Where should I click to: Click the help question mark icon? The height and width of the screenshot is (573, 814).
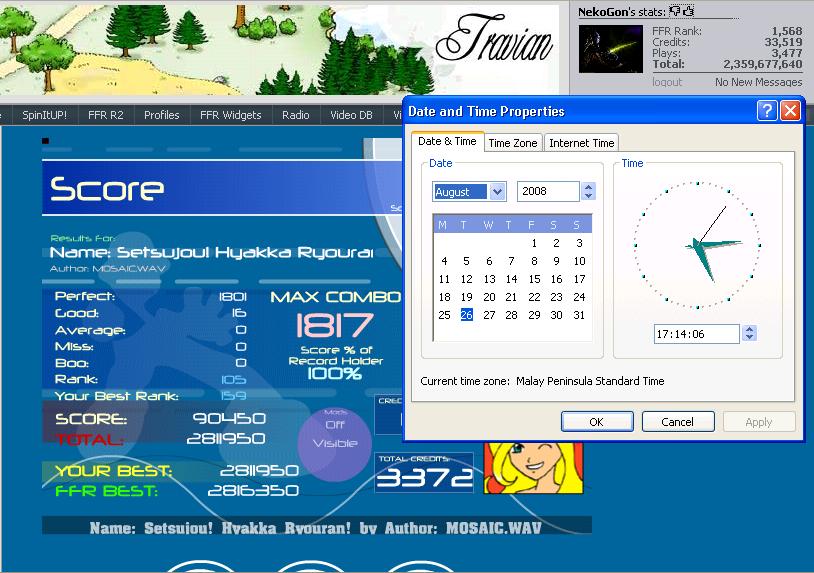767,111
